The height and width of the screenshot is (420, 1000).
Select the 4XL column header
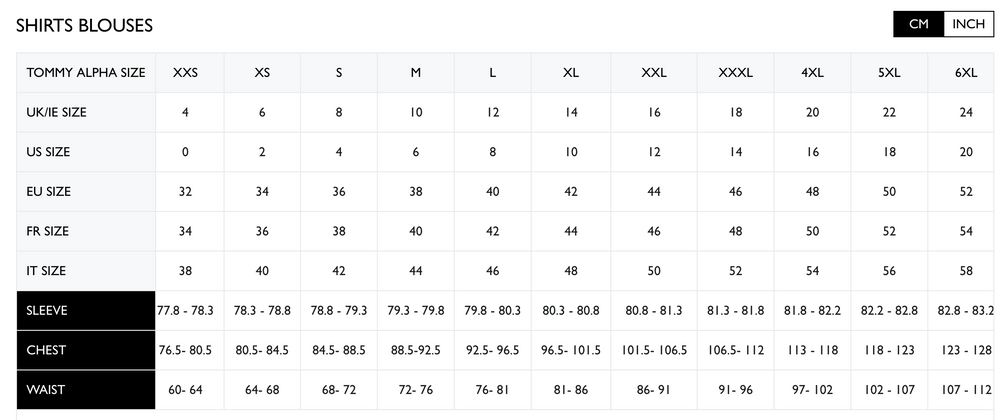coord(813,73)
